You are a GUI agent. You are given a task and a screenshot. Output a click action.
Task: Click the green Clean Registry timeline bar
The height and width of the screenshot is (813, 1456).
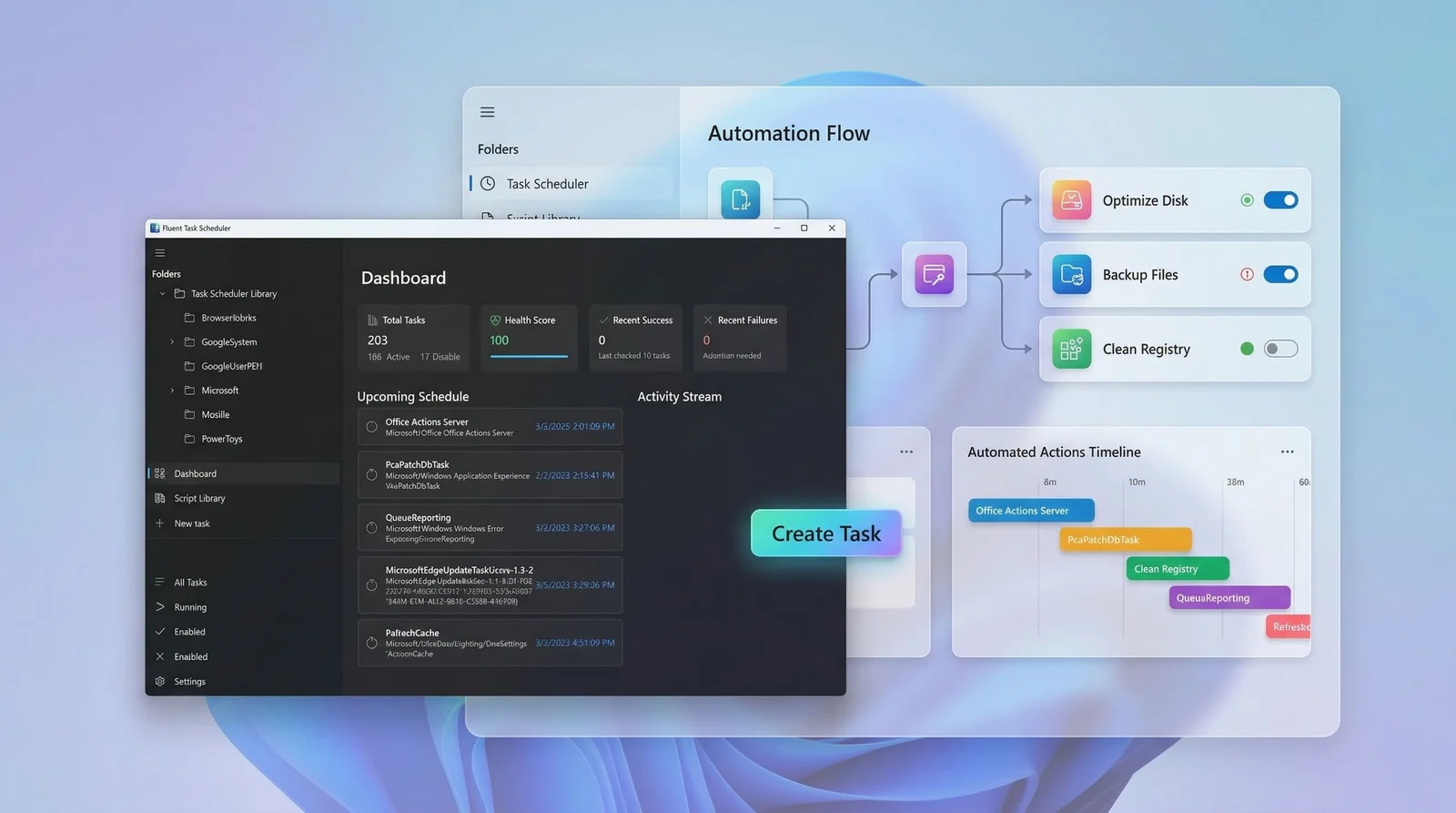(1178, 569)
